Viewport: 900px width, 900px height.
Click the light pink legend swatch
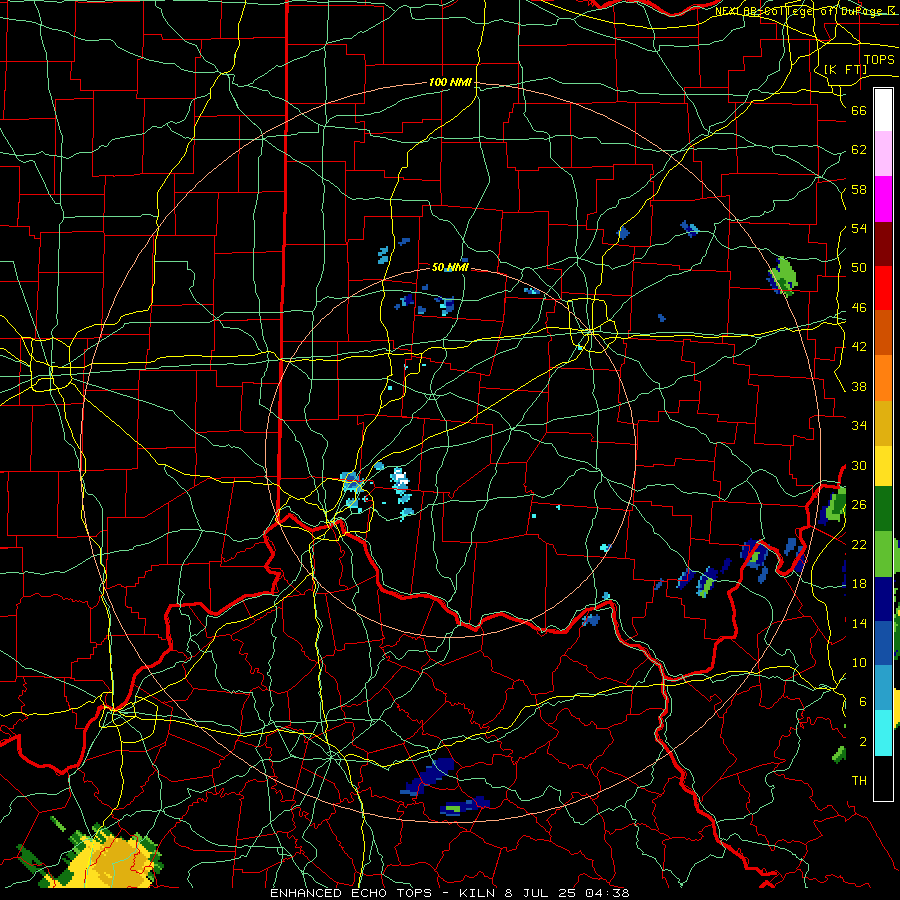point(883,154)
